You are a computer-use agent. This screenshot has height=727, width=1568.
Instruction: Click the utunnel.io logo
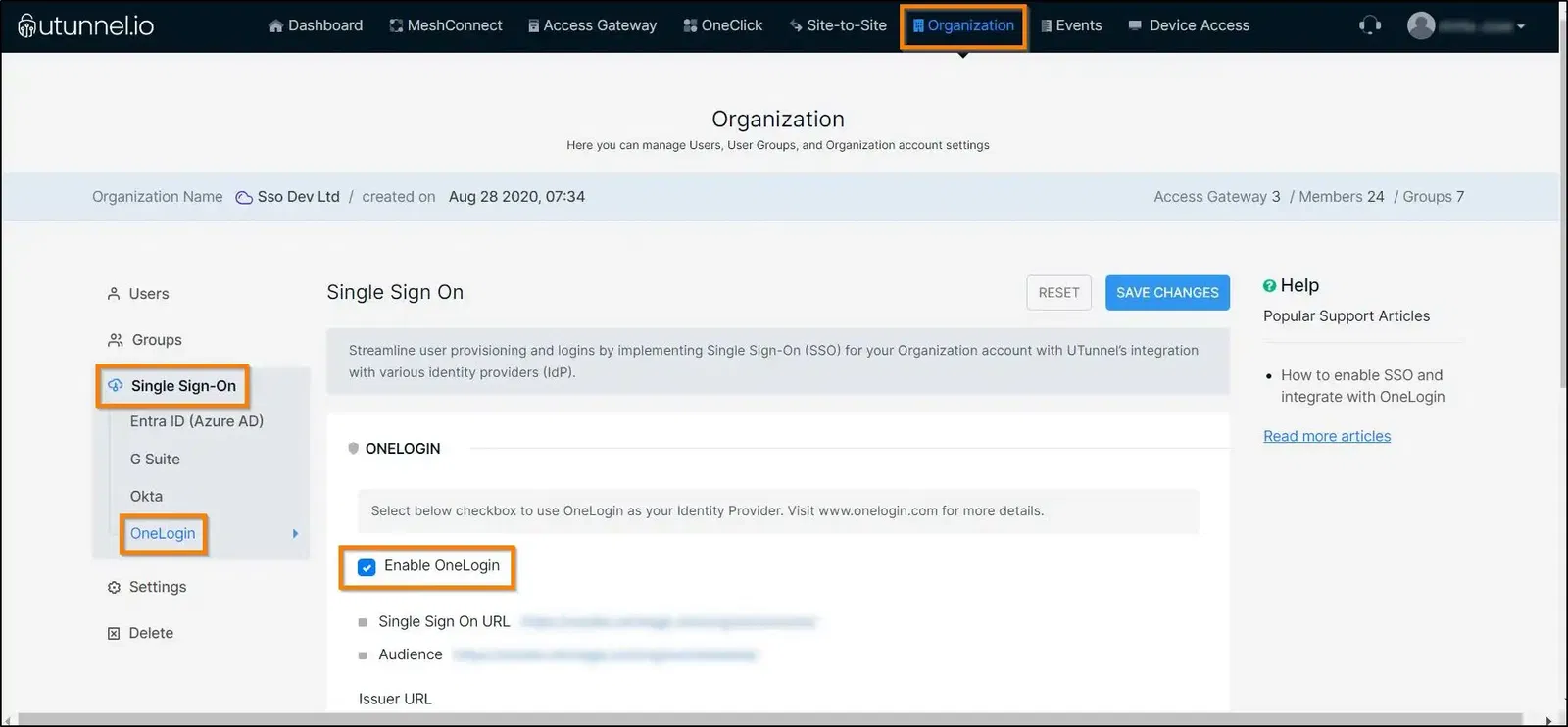point(86,25)
